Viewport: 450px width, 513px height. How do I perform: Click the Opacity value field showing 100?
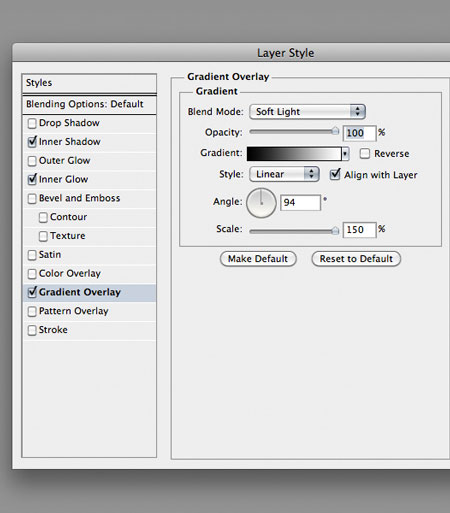point(359,133)
